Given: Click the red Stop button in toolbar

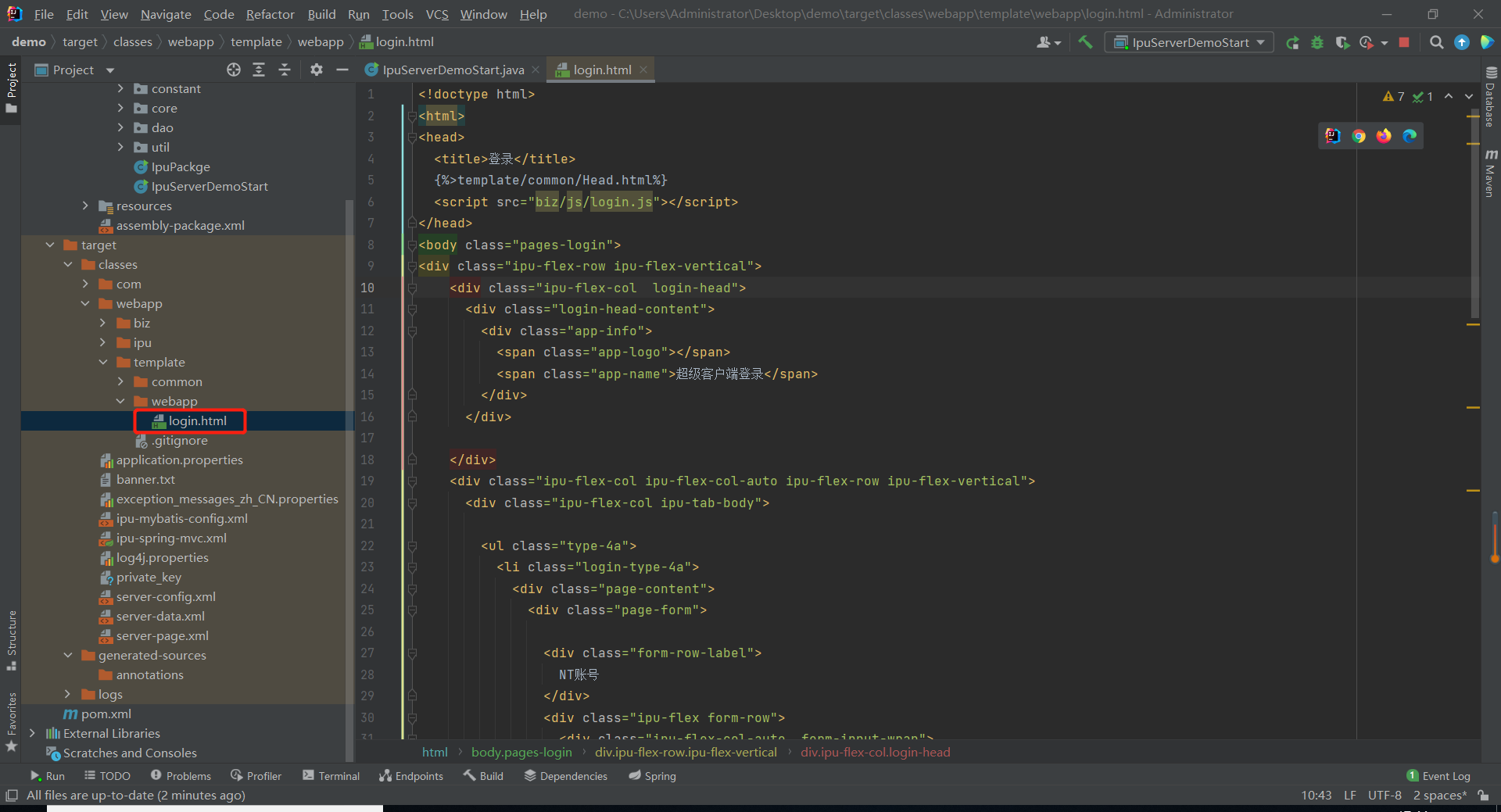Looking at the screenshot, I should [1404, 42].
